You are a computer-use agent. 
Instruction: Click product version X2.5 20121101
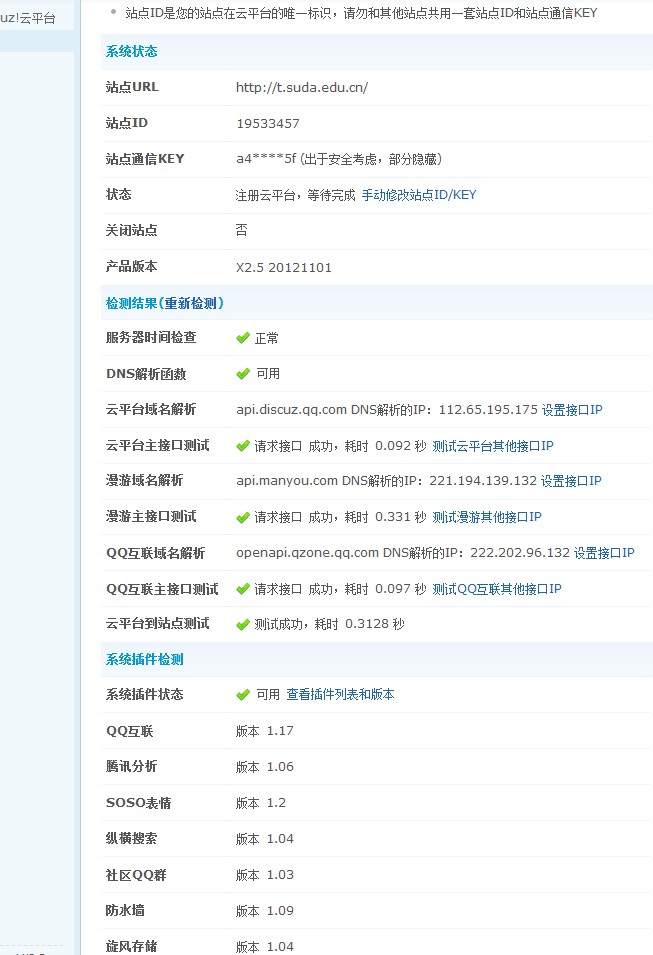(284, 267)
